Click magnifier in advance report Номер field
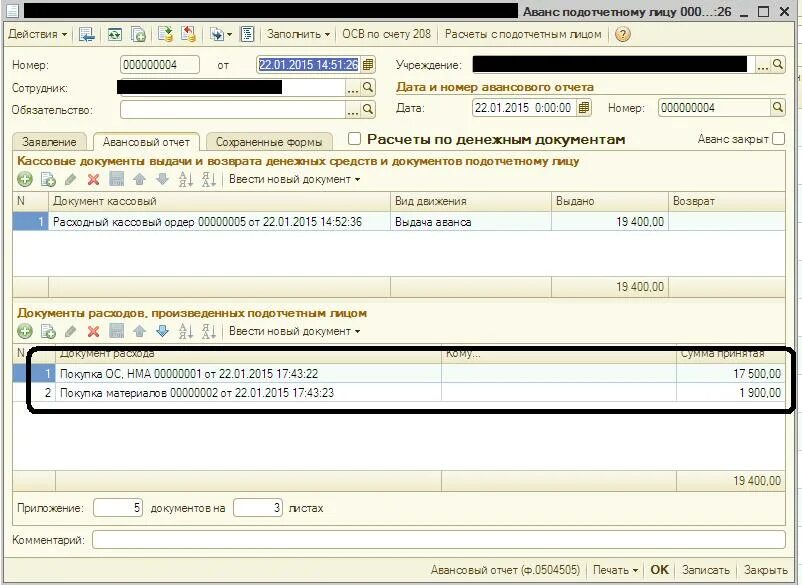The width and height of the screenshot is (802, 585). point(777,108)
